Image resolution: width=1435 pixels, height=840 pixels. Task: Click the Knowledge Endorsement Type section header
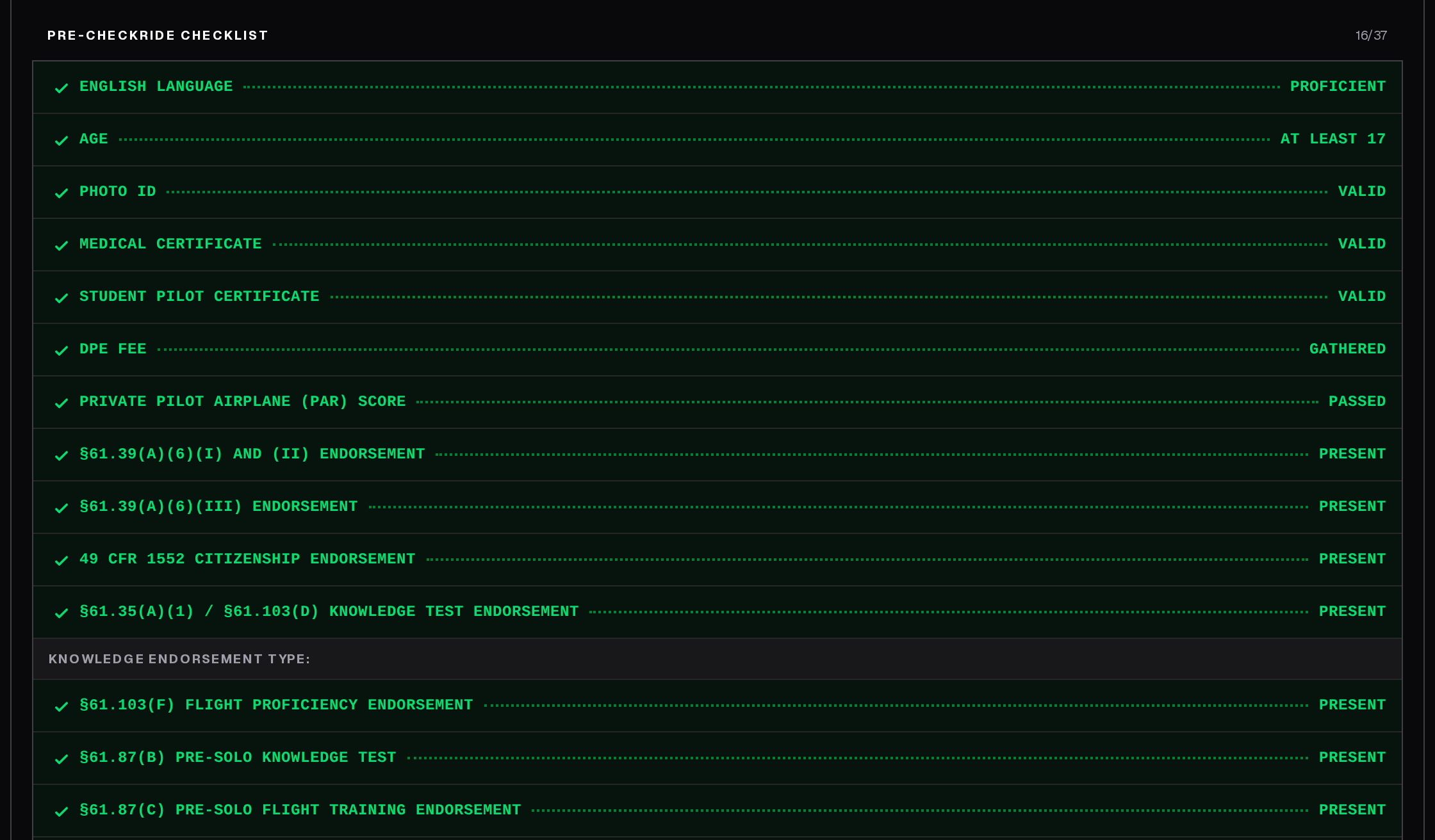click(x=179, y=659)
